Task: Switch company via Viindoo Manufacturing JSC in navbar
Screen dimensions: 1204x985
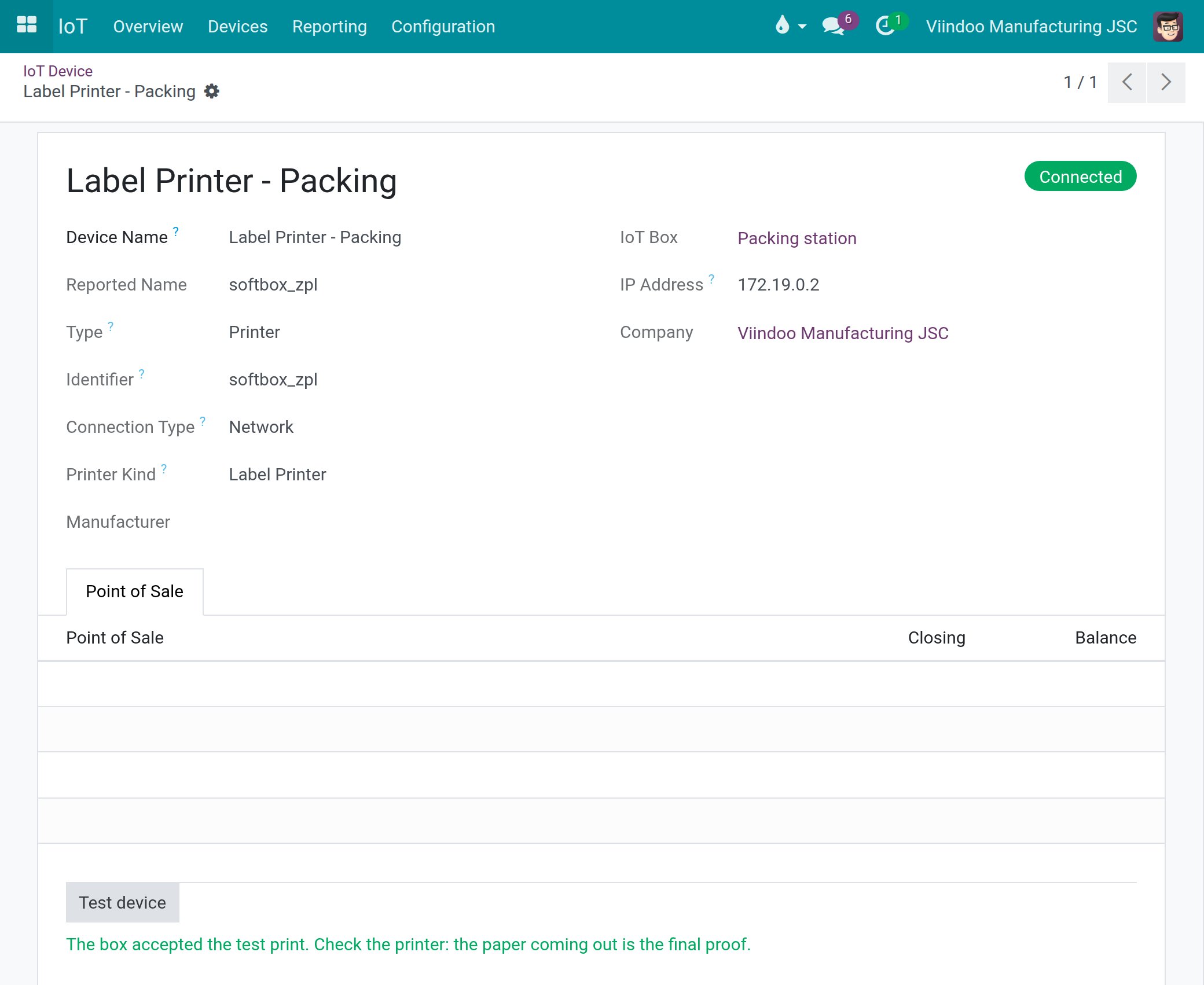Action: pyautogui.click(x=1032, y=27)
